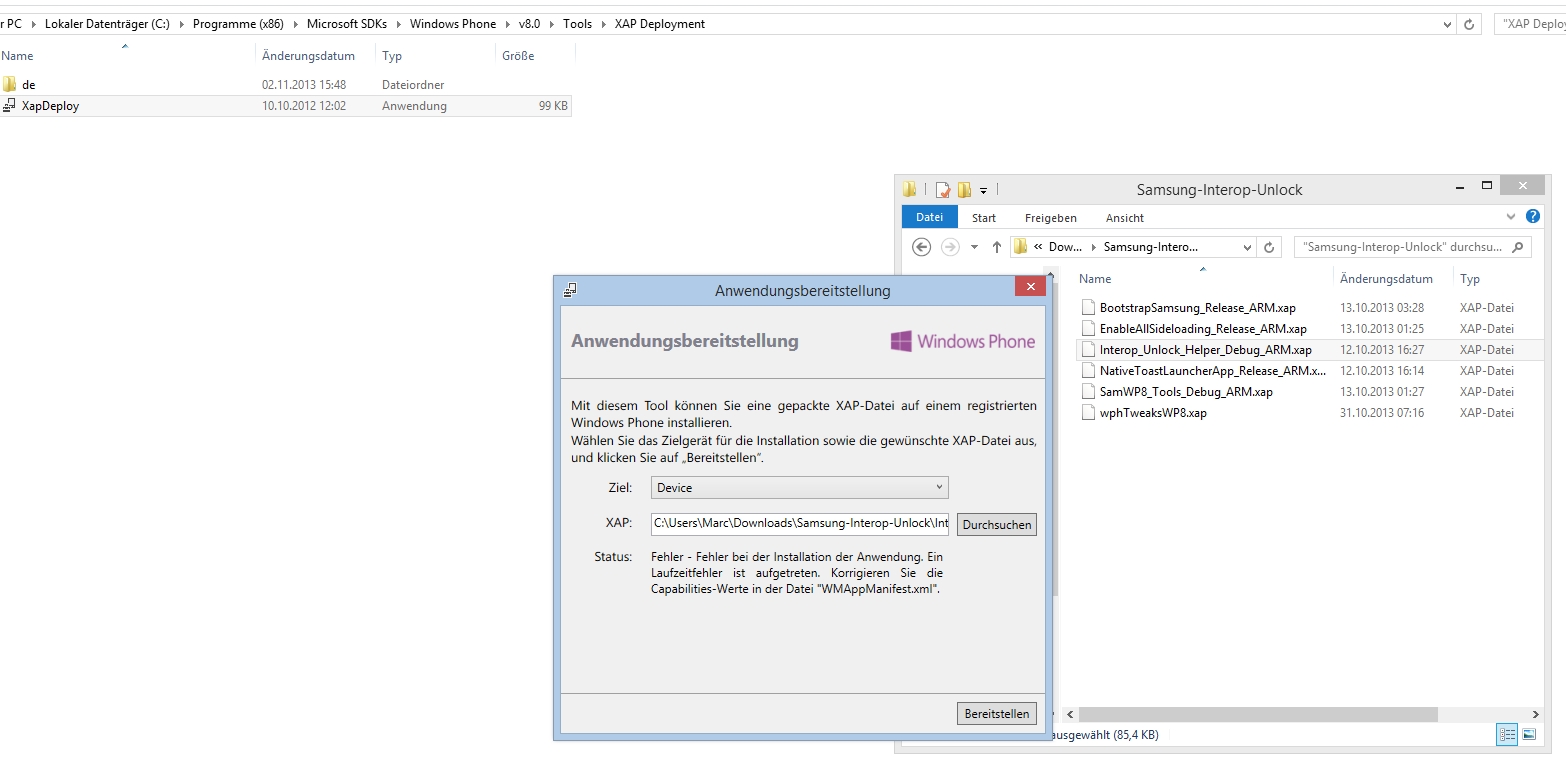Click the XapDeploy application icon
Viewport: 1566px width, 767px height.
10,105
